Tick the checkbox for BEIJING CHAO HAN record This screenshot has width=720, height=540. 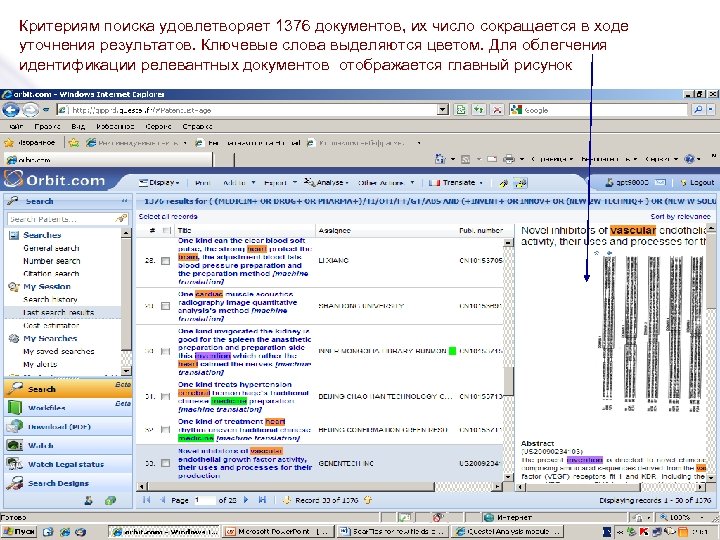pos(165,396)
